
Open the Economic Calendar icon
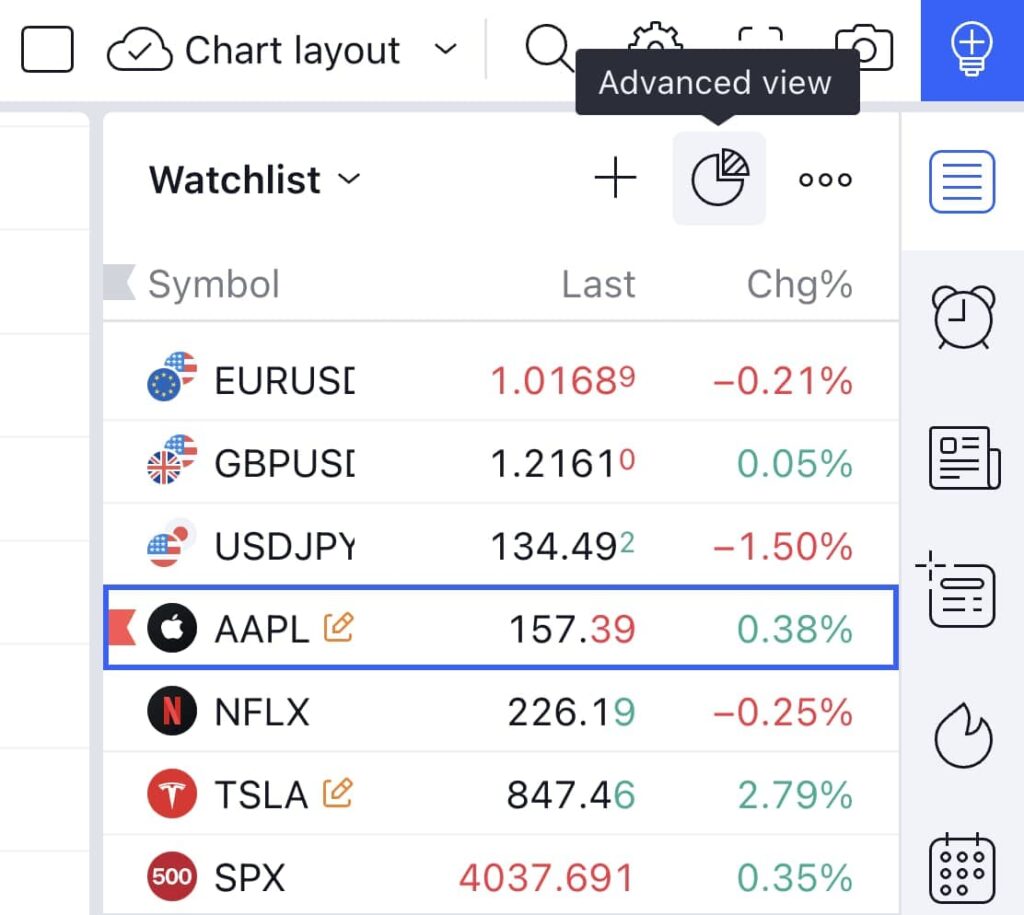click(x=963, y=866)
